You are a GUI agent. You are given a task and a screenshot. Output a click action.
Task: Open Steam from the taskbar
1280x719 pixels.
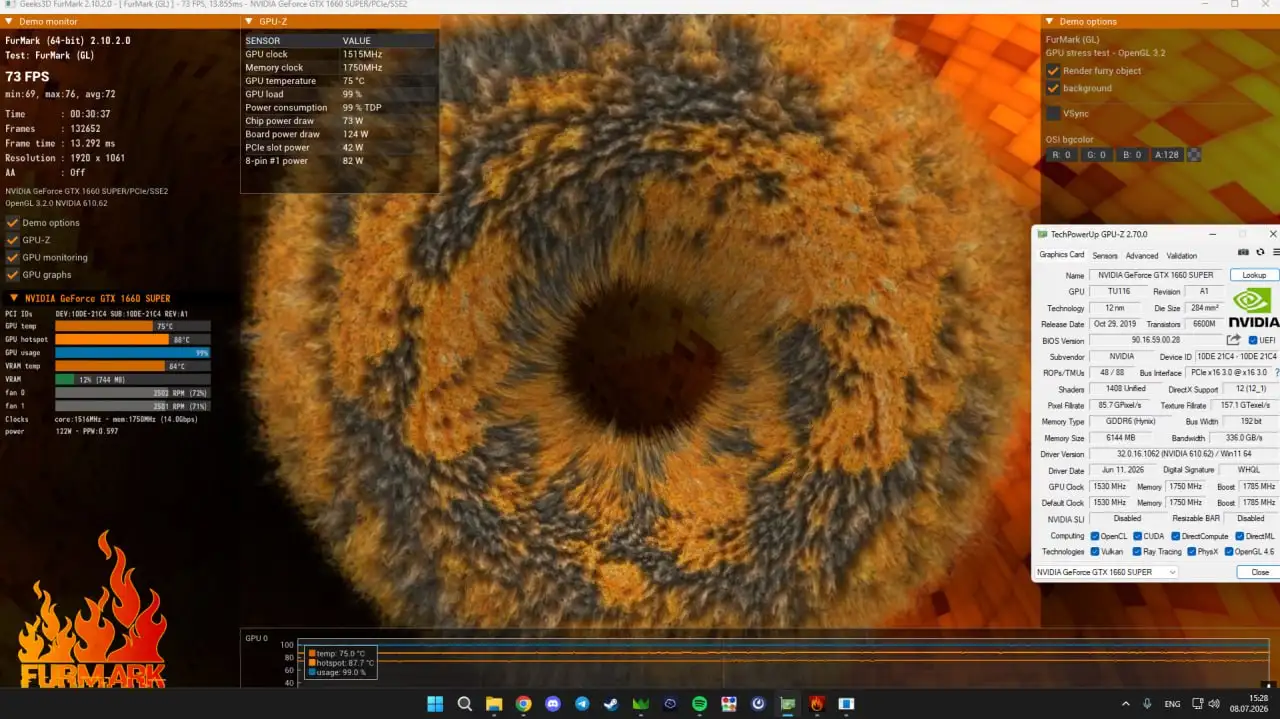(611, 704)
